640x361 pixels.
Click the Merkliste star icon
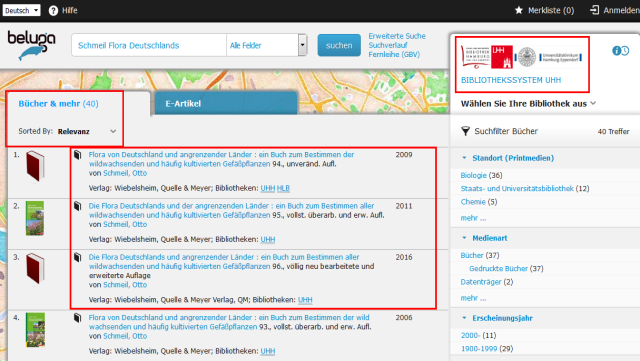point(519,10)
